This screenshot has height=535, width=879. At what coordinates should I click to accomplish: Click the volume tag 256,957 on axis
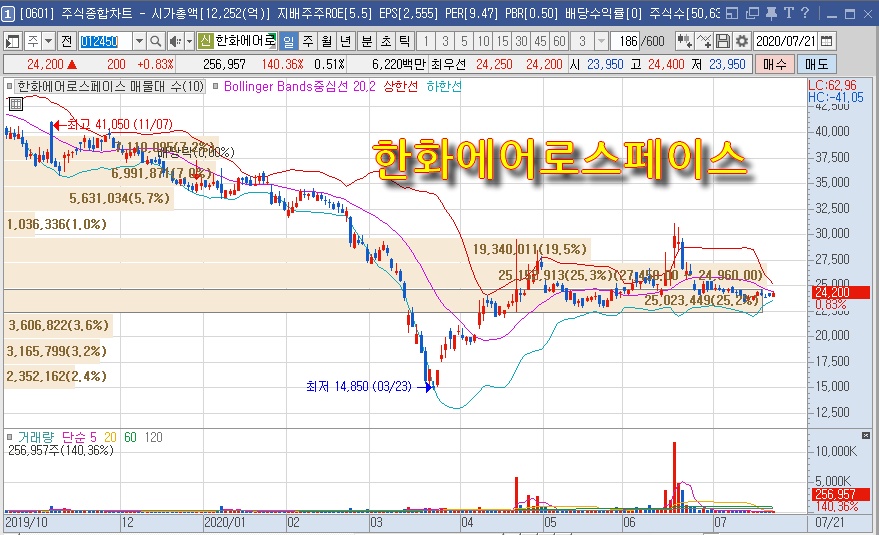click(x=841, y=494)
